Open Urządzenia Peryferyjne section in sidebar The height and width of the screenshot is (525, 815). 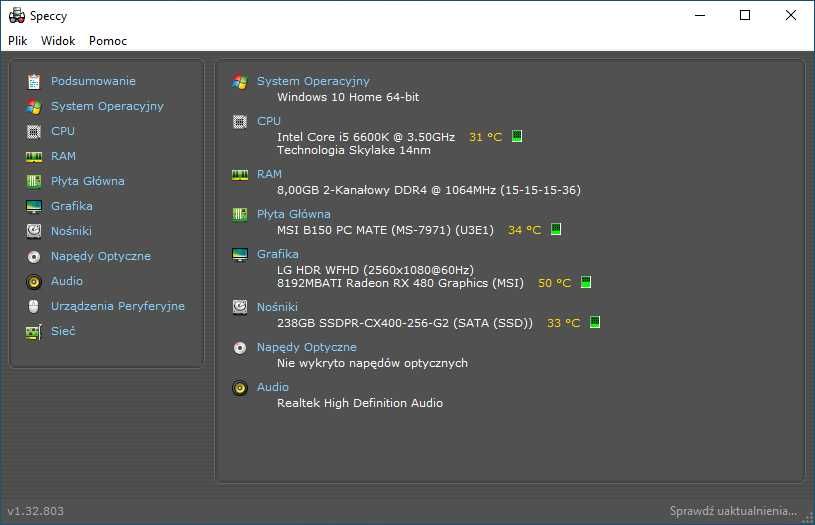coord(117,306)
